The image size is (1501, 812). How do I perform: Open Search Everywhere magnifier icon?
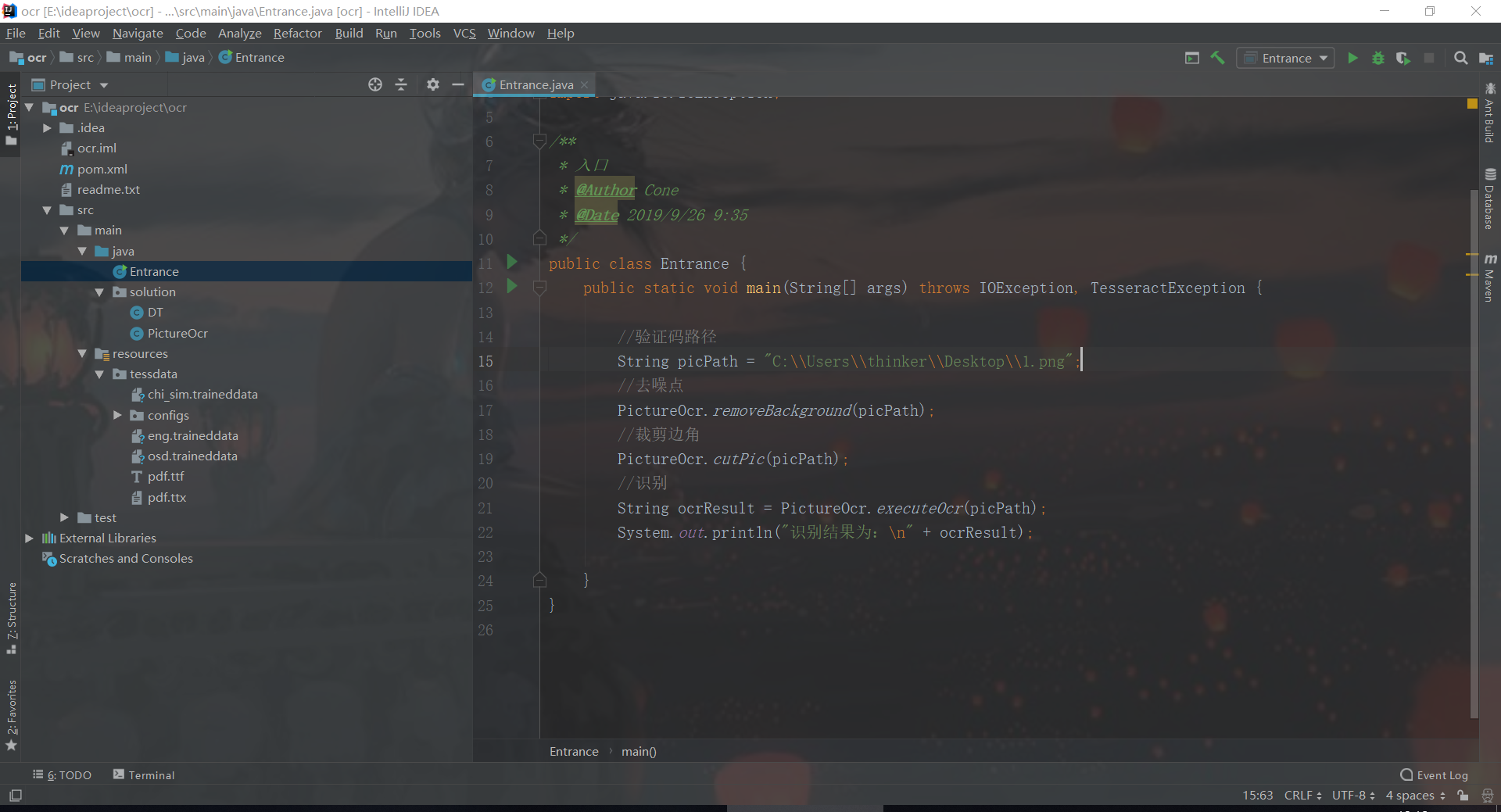pos(1460,58)
